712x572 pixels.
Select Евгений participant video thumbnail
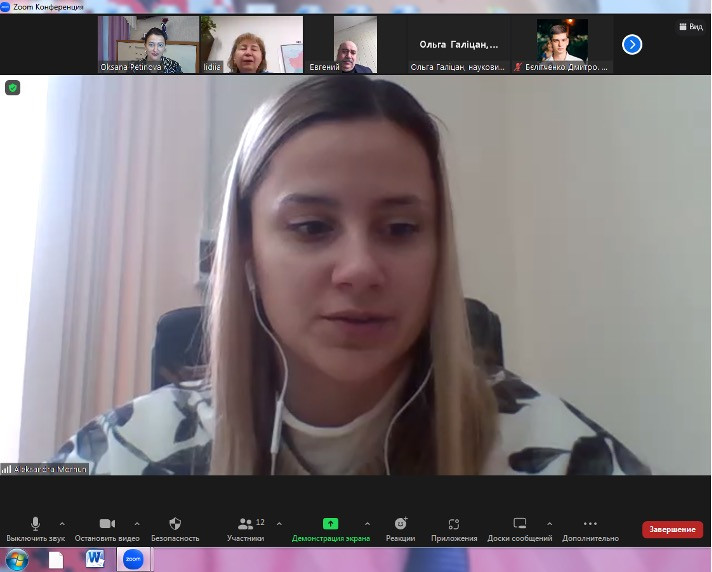(355, 44)
